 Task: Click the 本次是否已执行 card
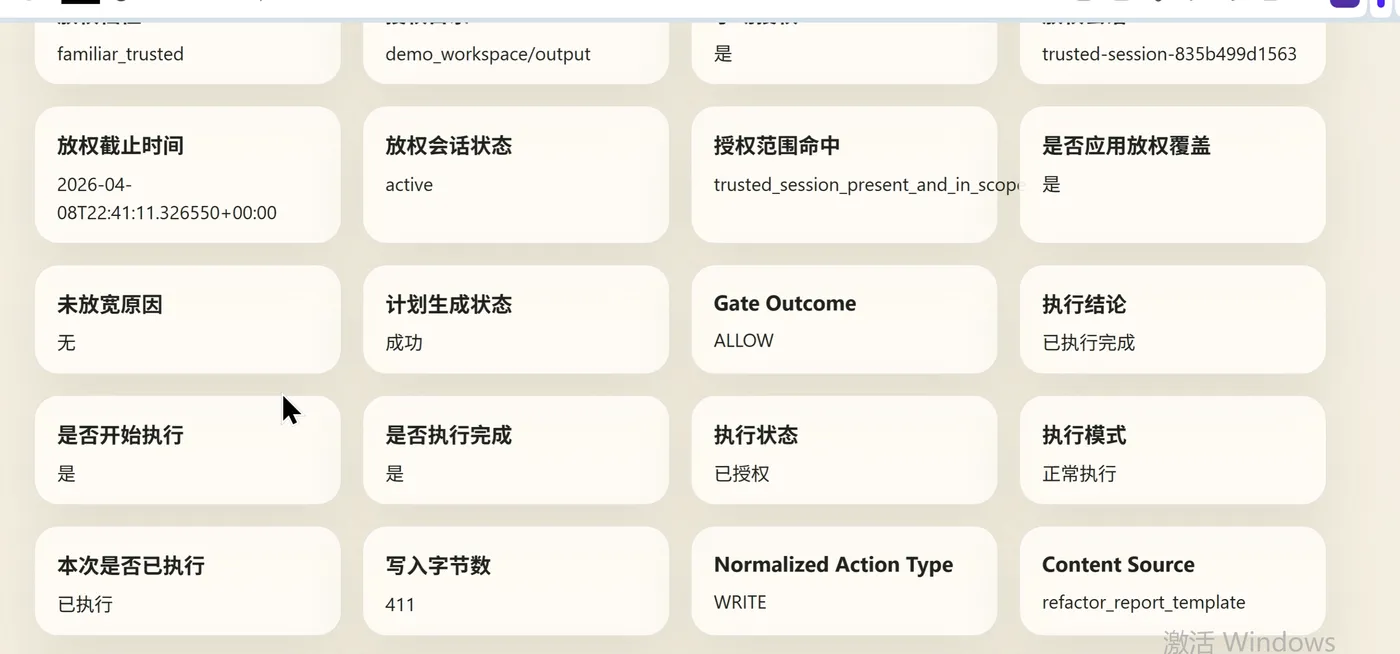(x=187, y=581)
